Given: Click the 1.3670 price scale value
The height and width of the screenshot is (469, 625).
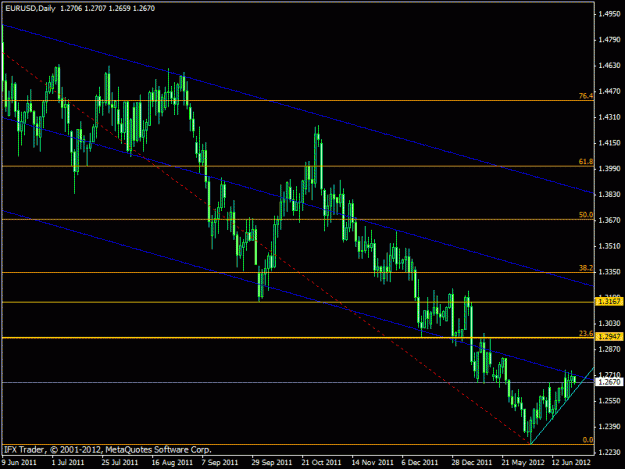Looking at the screenshot, I should coord(609,220).
